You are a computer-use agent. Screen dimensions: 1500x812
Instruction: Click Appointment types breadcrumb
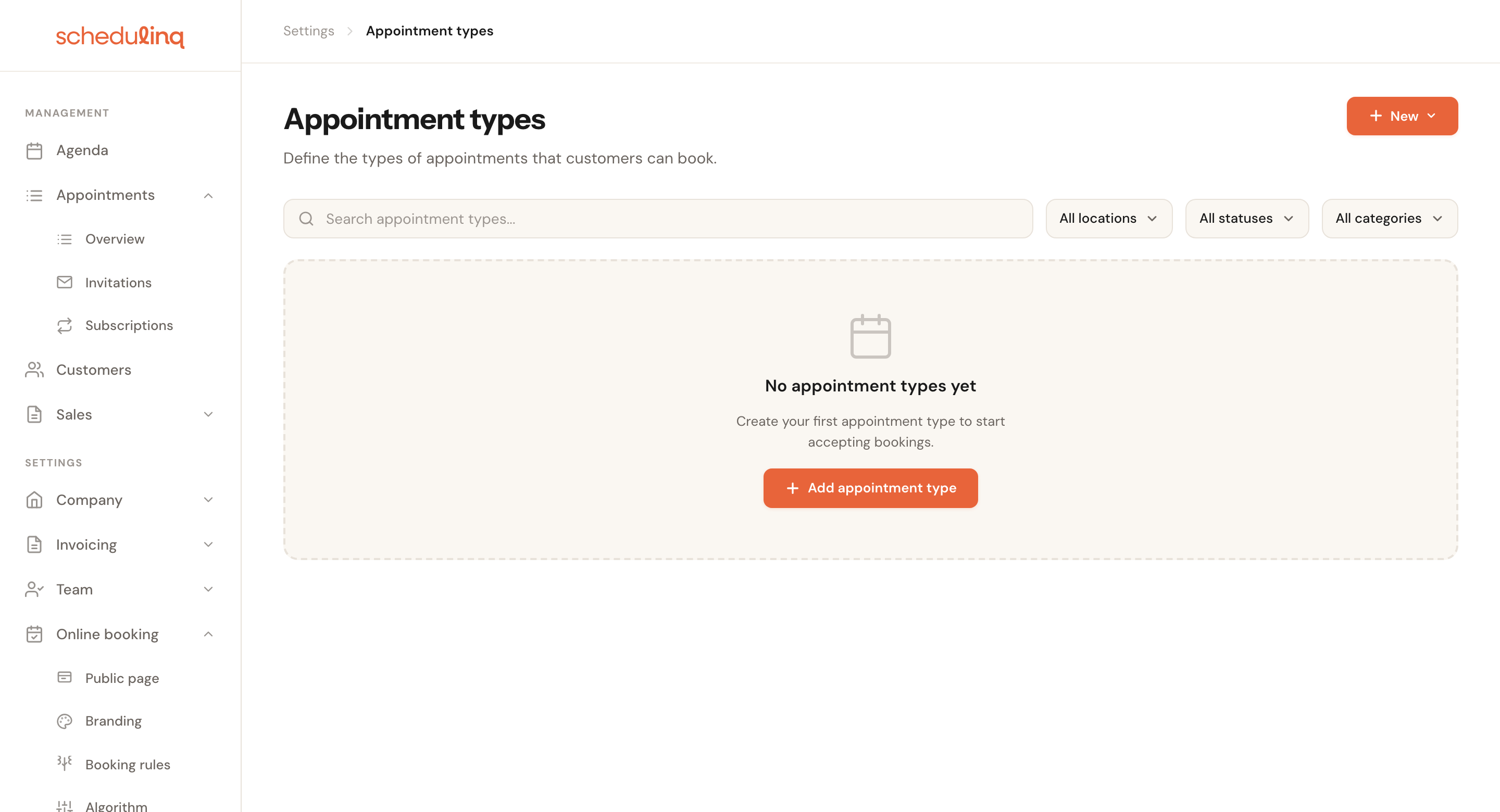click(430, 31)
